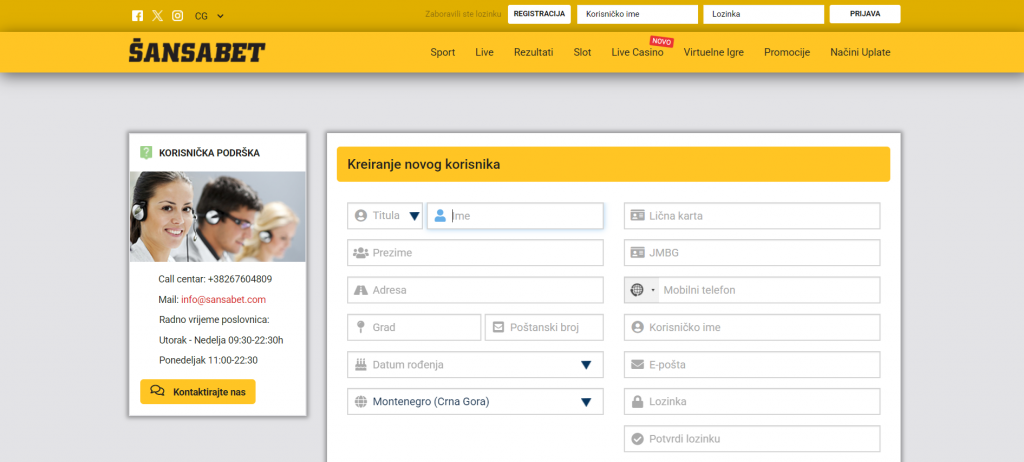Click the support agents photo
The image size is (1024, 462).
(x=217, y=216)
